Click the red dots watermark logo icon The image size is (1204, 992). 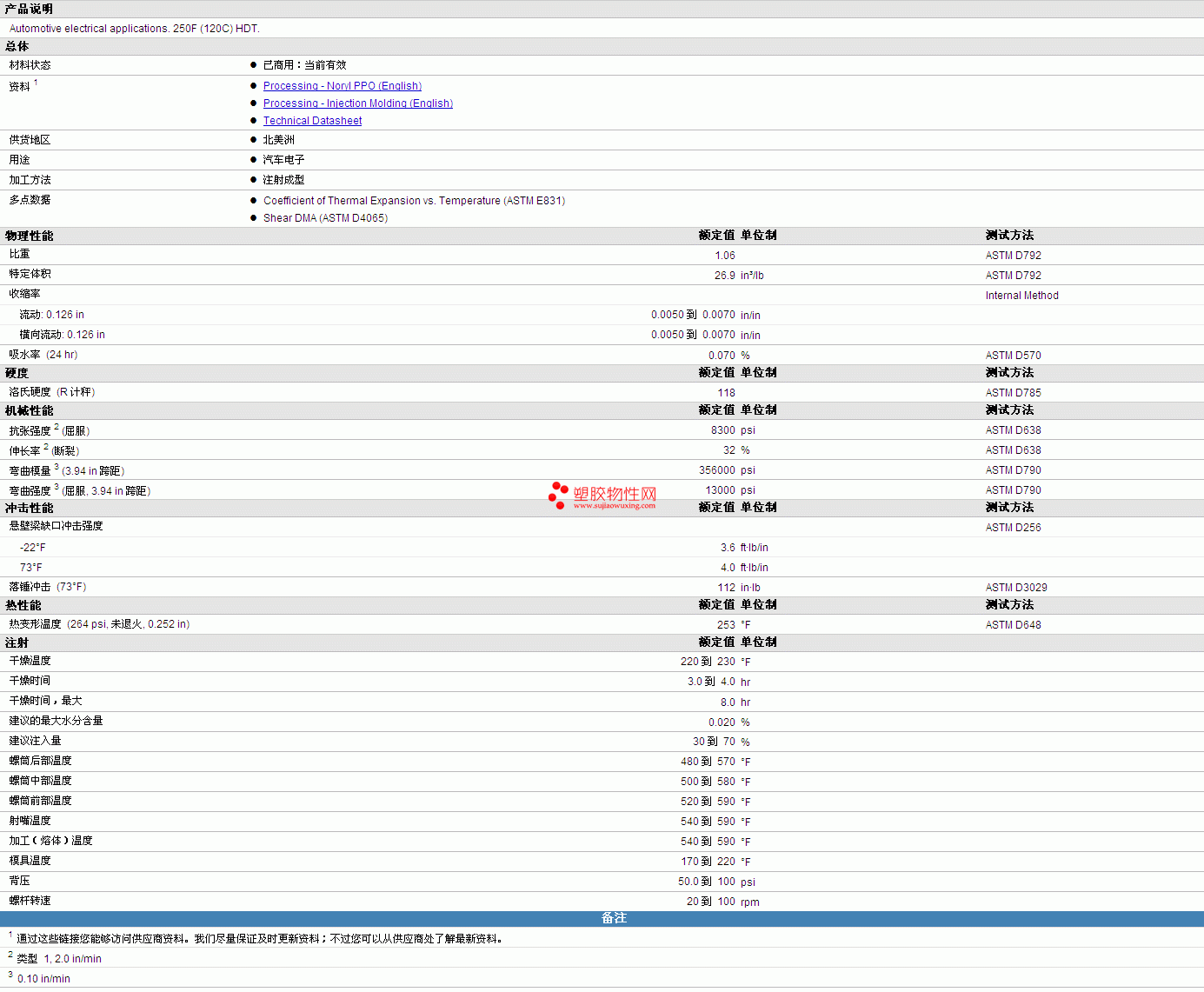[x=558, y=496]
